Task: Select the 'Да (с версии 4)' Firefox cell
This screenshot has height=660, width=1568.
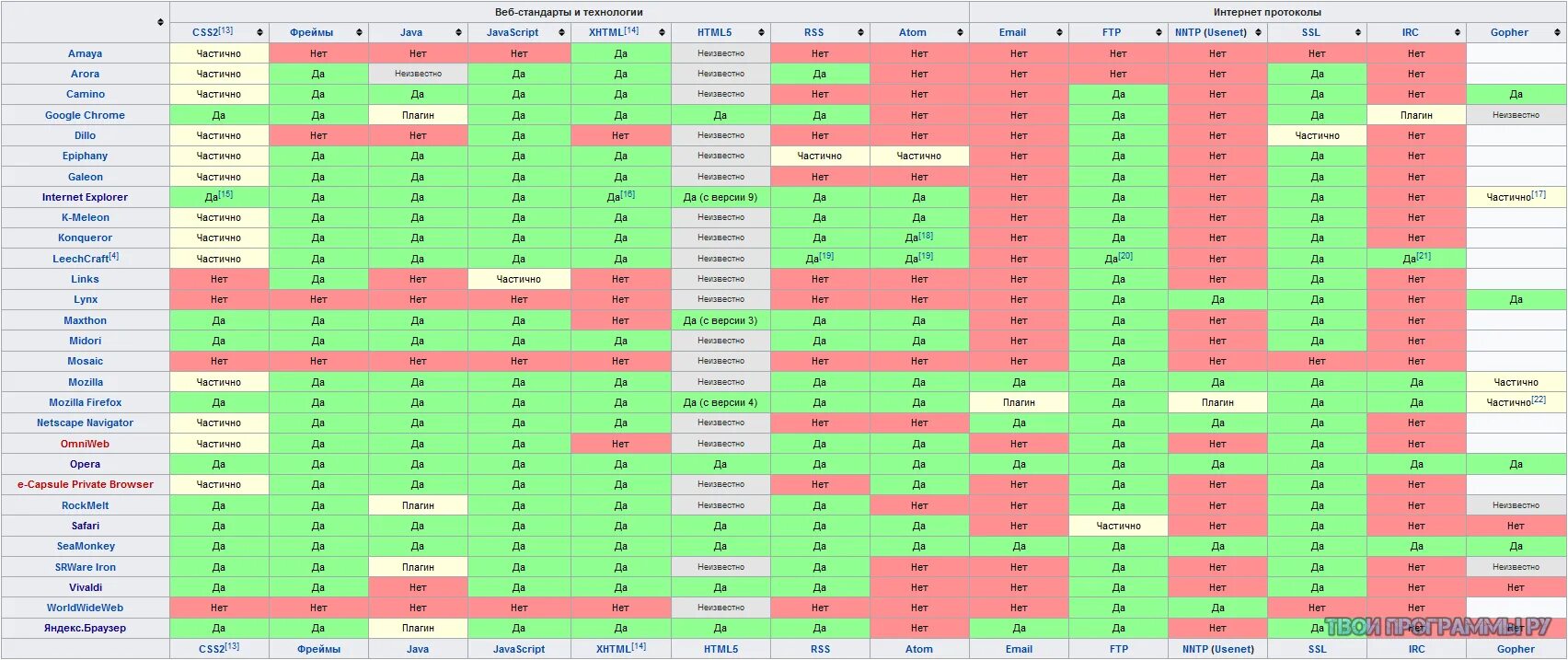Action: pos(721,402)
